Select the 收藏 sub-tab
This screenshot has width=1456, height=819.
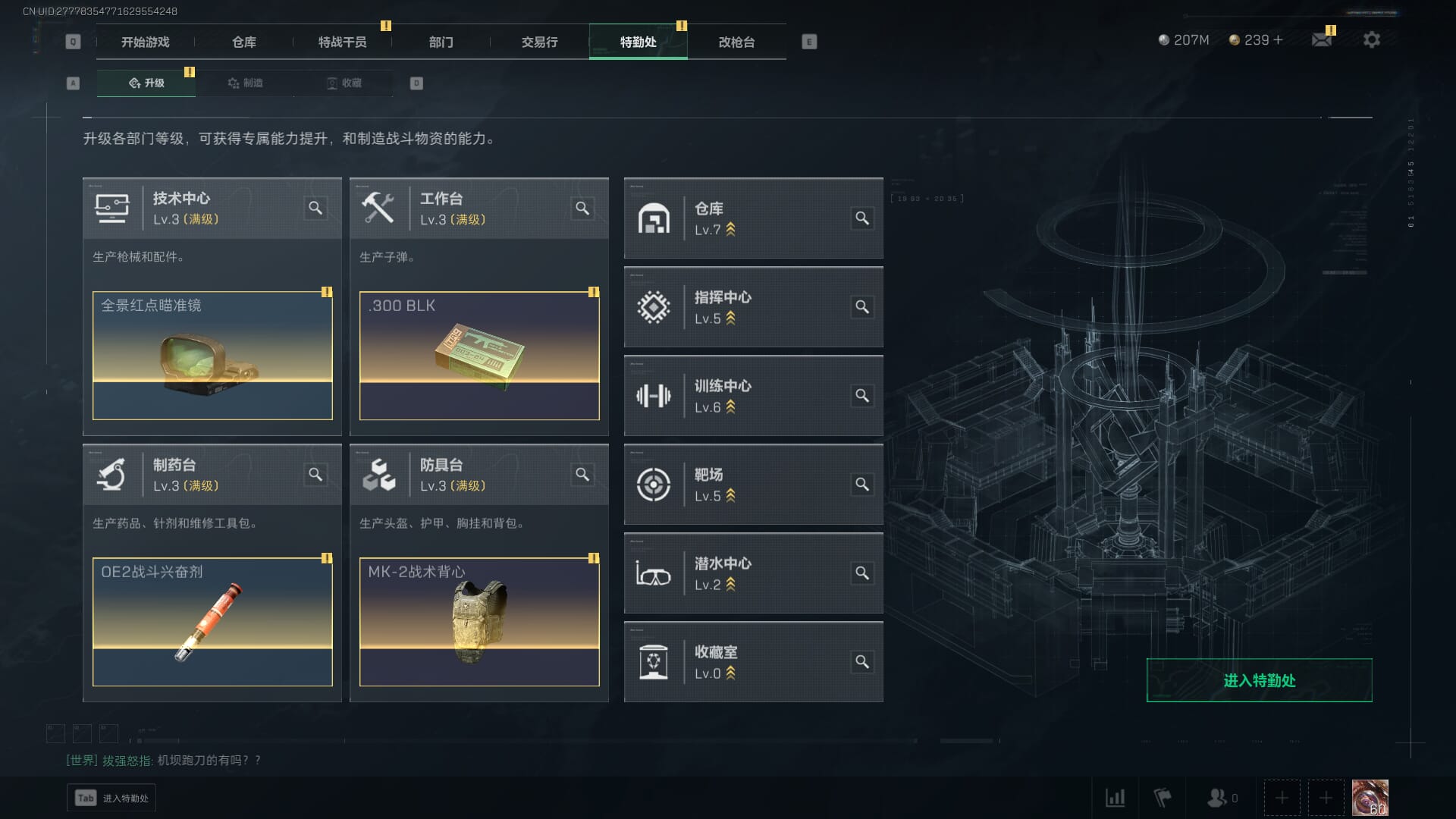[x=344, y=83]
